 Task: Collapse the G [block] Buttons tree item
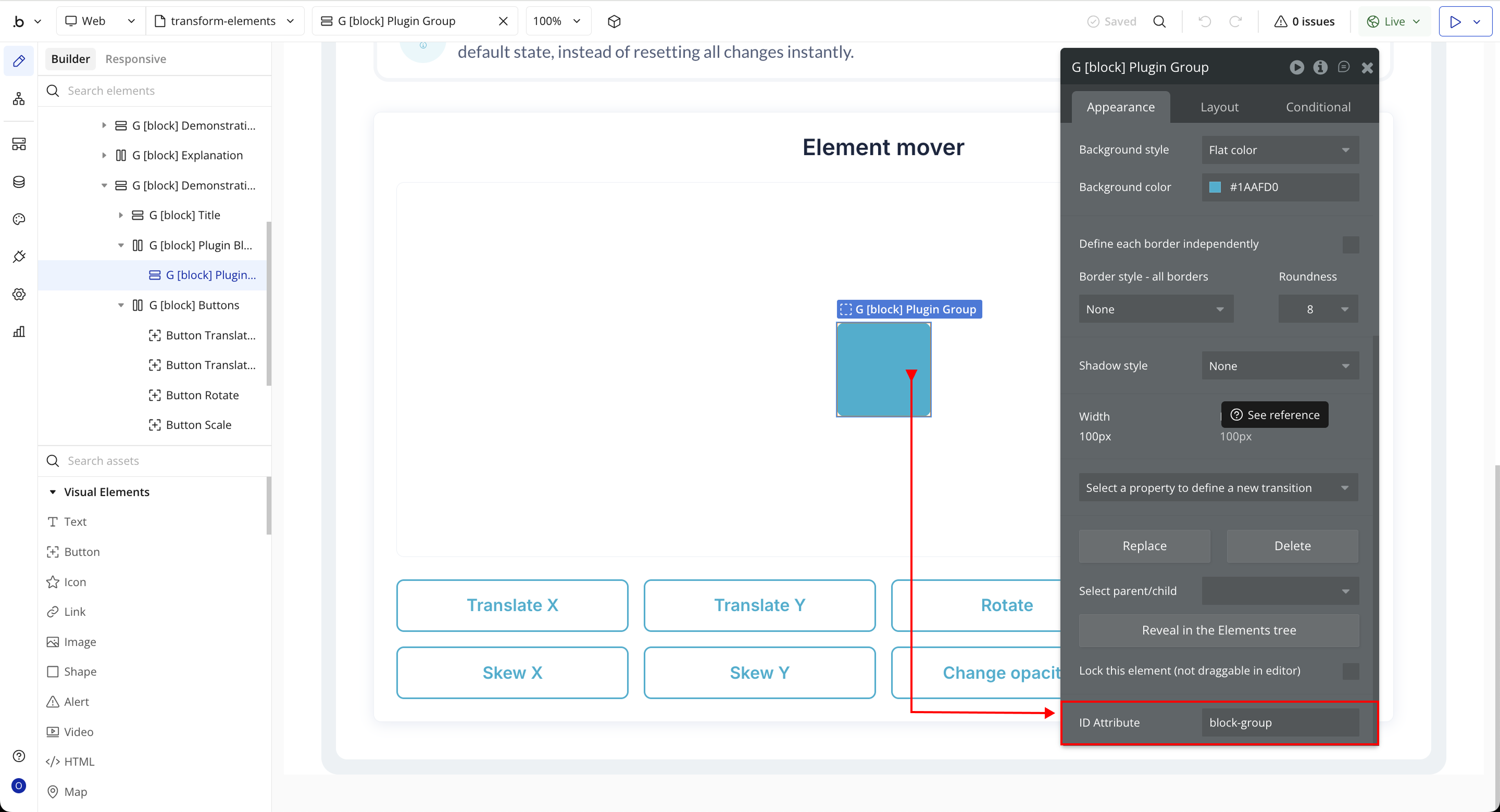(120, 305)
